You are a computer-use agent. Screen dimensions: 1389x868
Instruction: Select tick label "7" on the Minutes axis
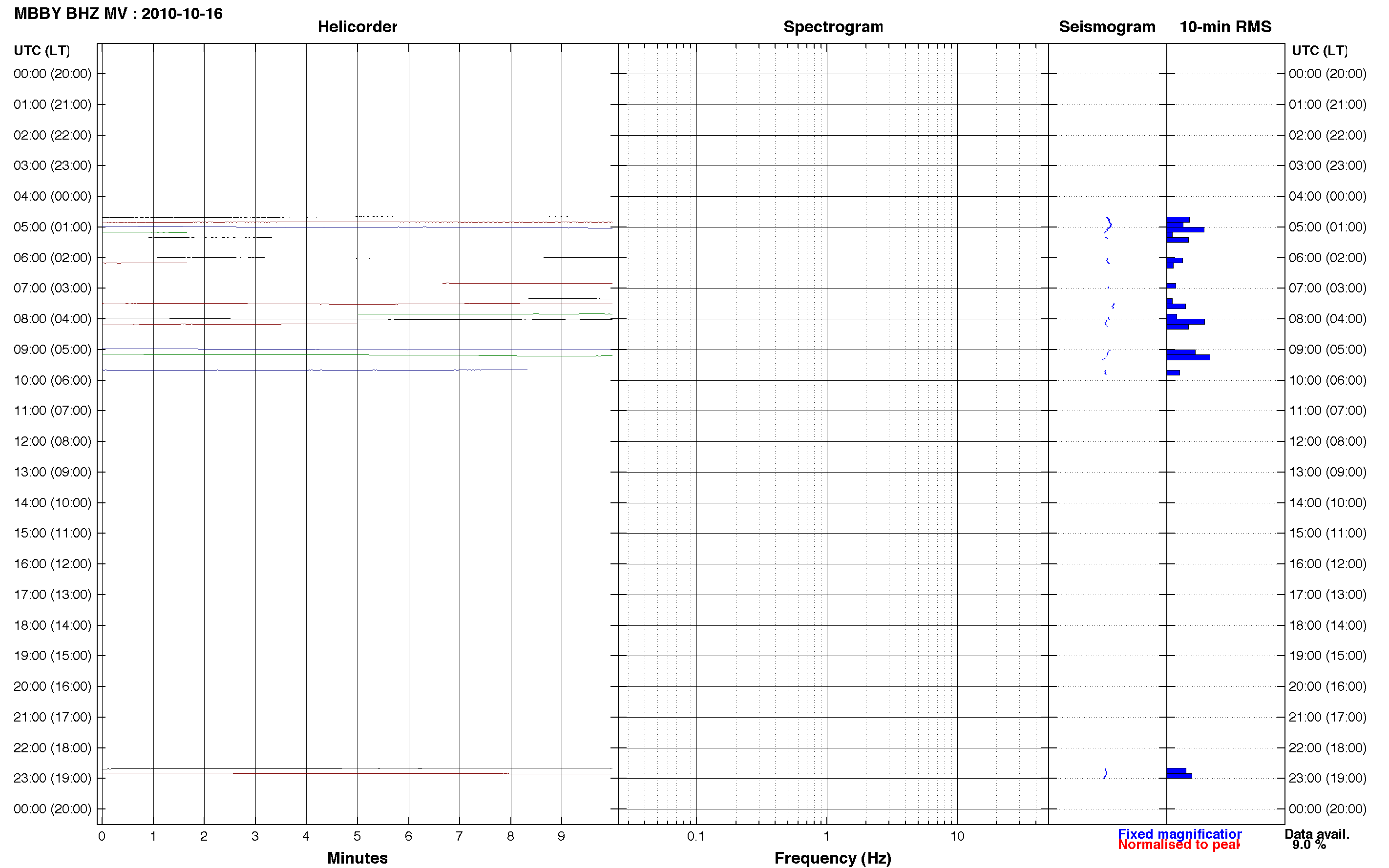pyautogui.click(x=460, y=836)
